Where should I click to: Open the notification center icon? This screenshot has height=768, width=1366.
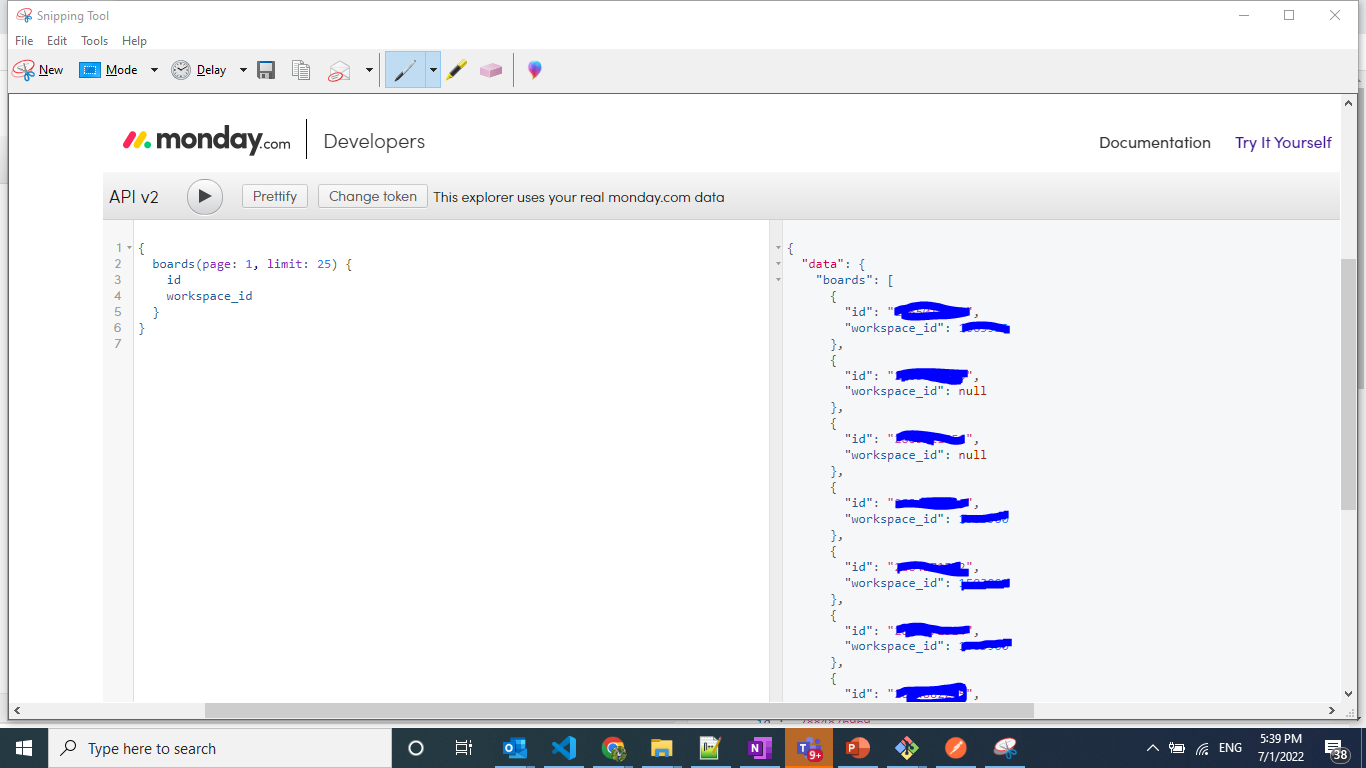[1336, 748]
